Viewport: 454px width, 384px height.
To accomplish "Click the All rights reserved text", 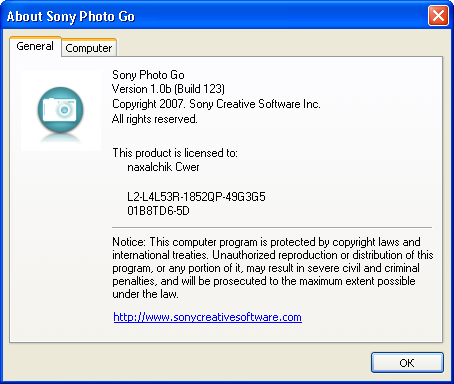I will [x=155, y=119].
